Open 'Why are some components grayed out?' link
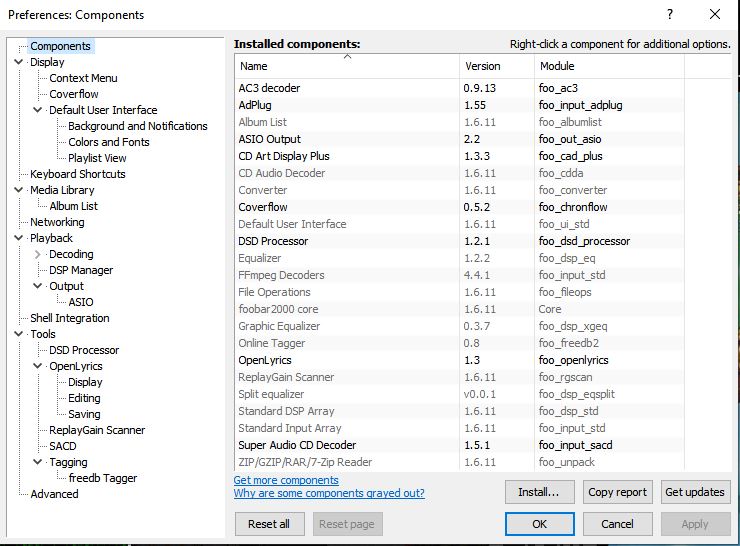Screen dimensions: 740x546 (329, 493)
